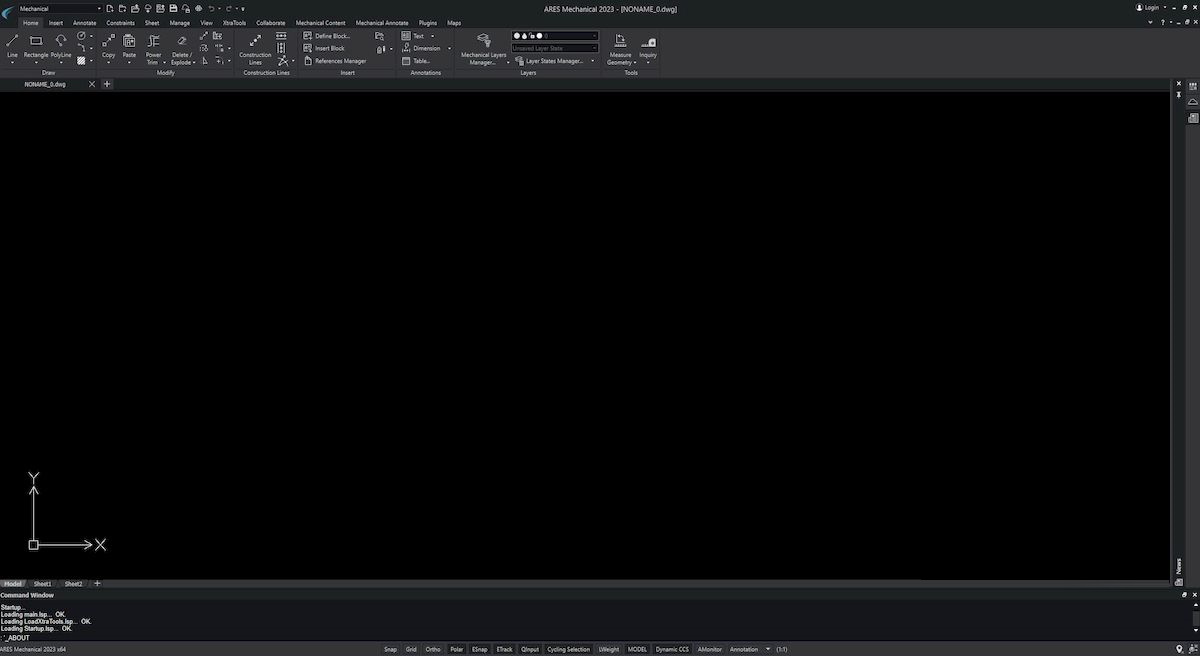Open the current layer dropdown
Image resolution: width=1200 pixels, height=656 pixels.
point(555,36)
